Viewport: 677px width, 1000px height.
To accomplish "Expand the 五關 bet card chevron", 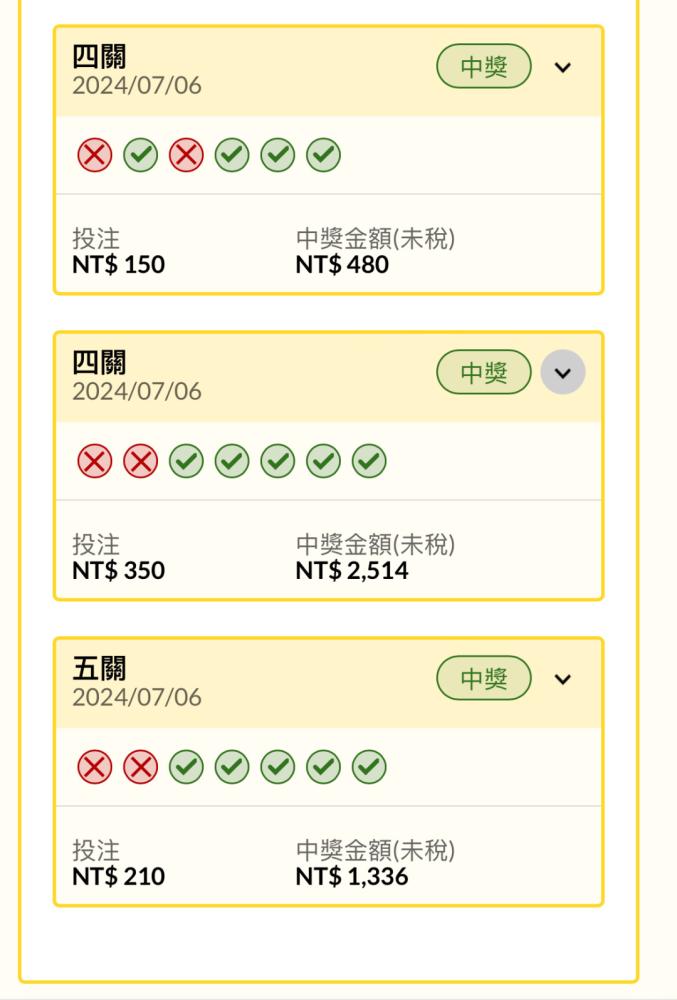I will point(562,679).
